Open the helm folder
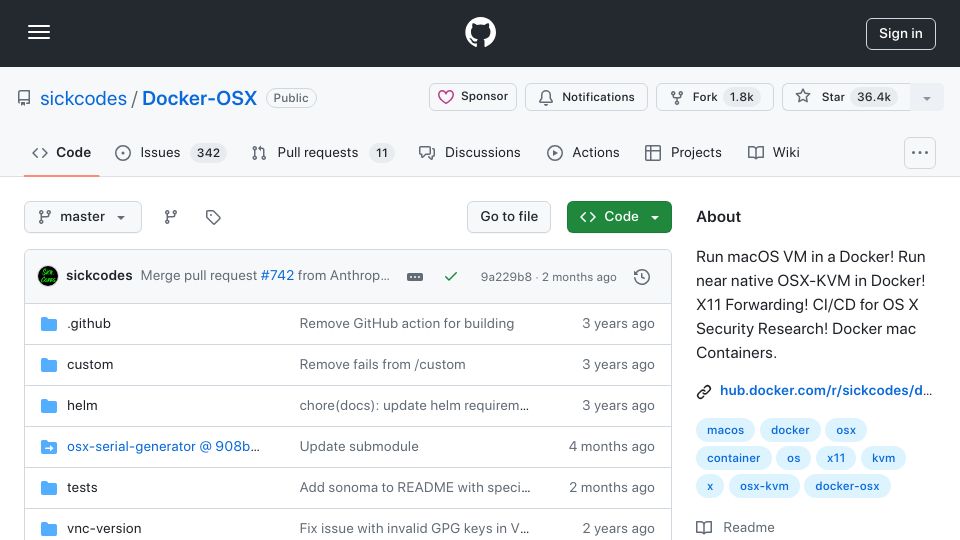 pyautogui.click(x=82, y=405)
